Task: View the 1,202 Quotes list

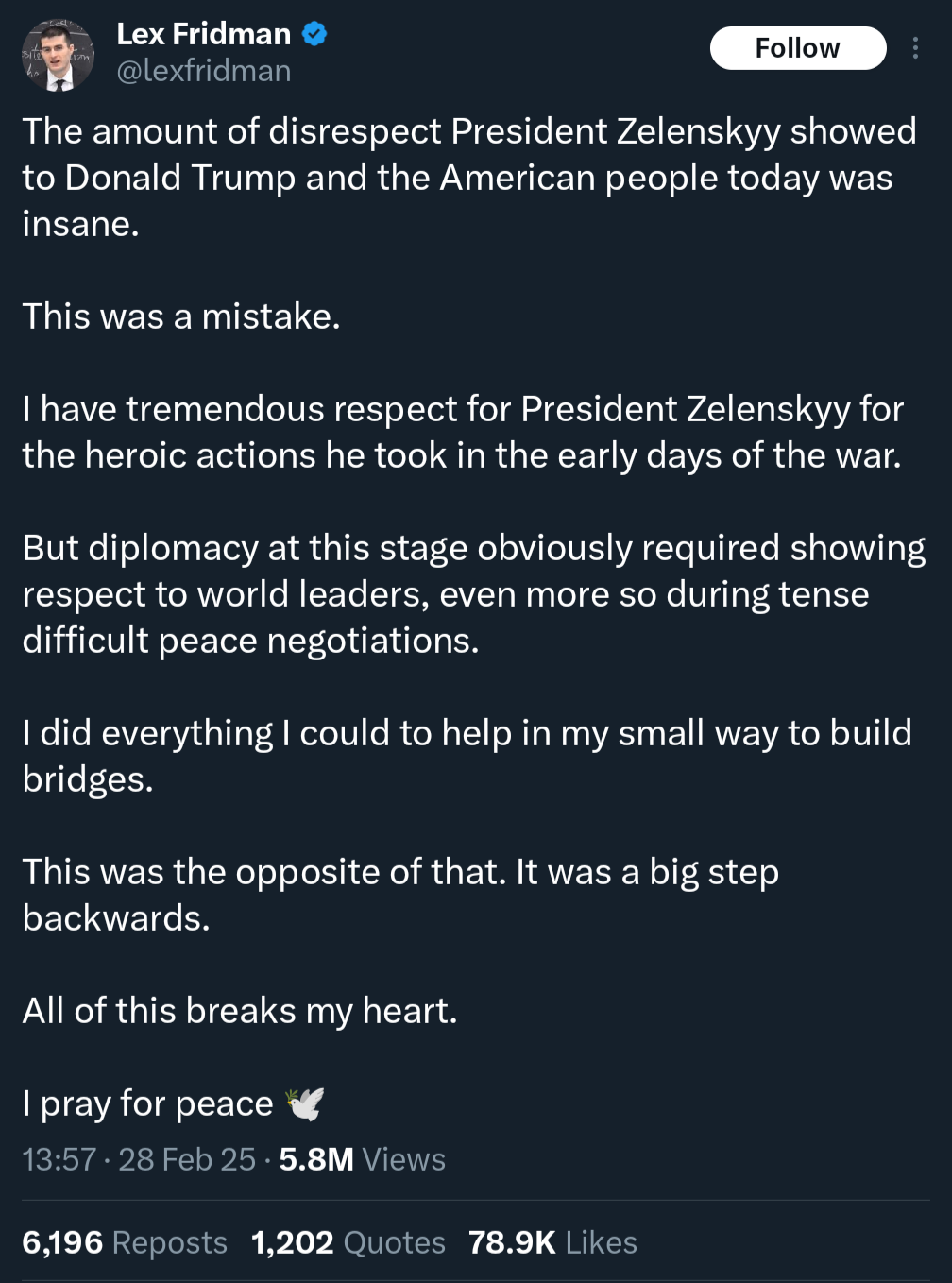Action: coord(348,1242)
